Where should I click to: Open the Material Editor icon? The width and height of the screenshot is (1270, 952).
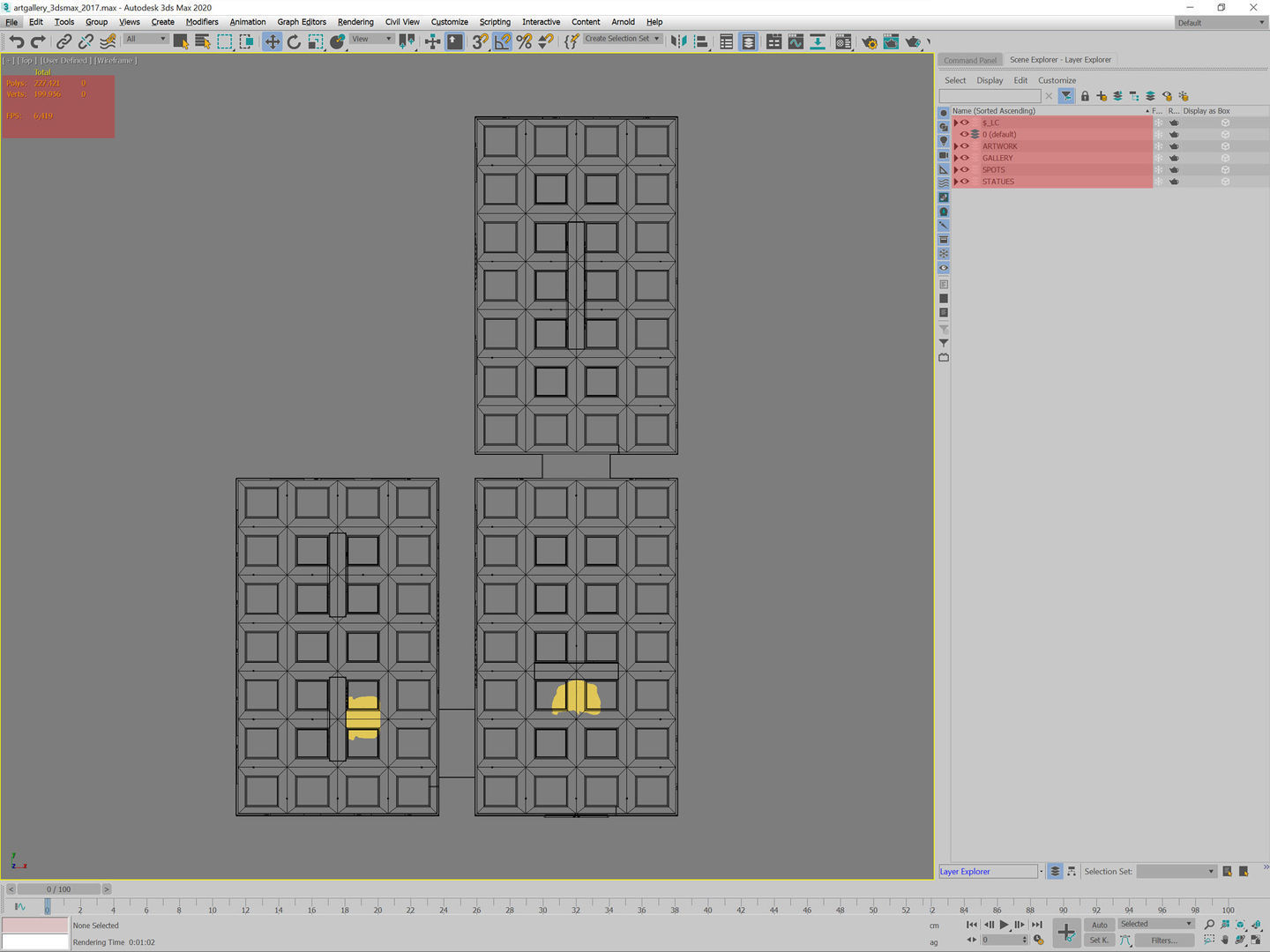843,41
